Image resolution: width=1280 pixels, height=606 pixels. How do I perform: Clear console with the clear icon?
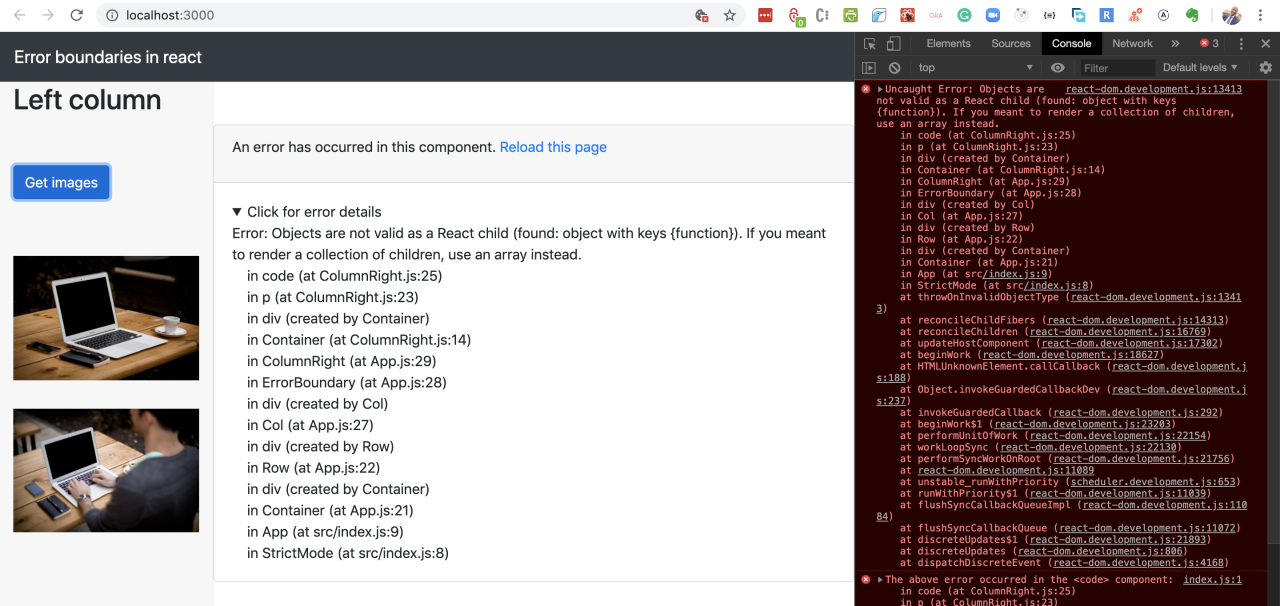click(x=895, y=68)
